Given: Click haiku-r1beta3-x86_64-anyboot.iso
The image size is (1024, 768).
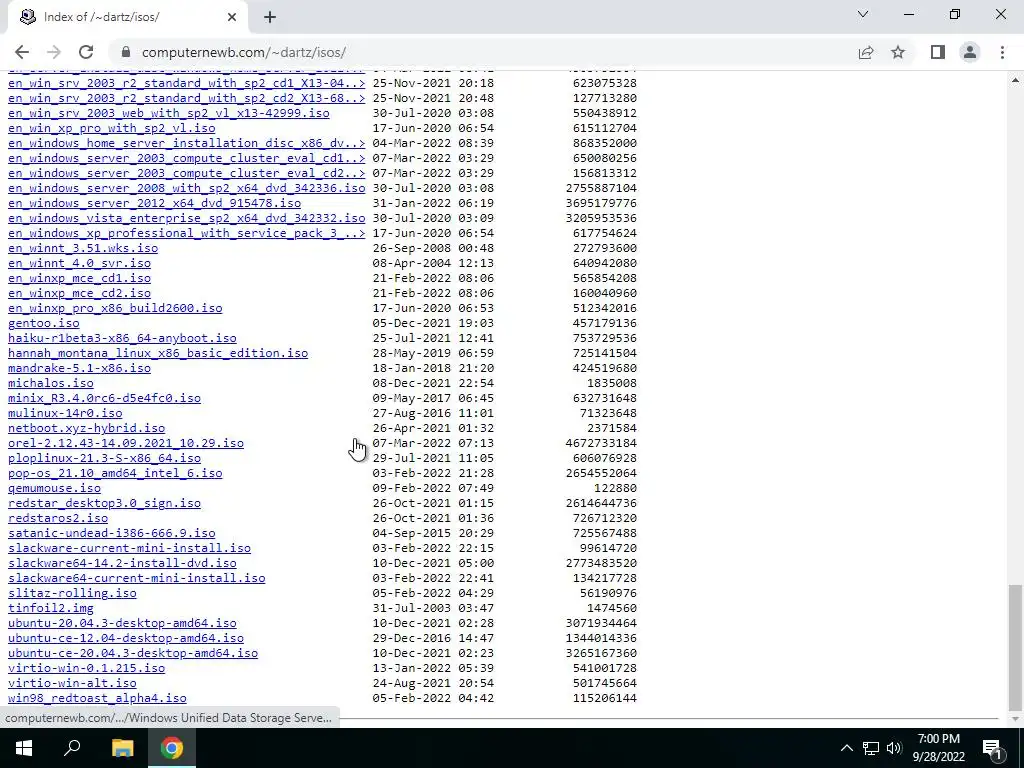Looking at the screenshot, I should click(x=122, y=338).
